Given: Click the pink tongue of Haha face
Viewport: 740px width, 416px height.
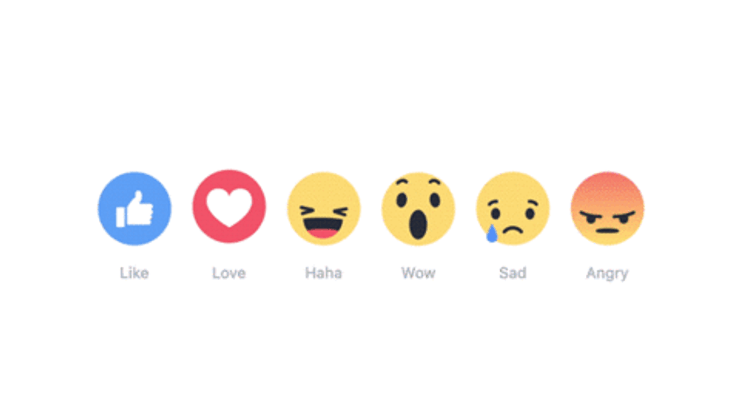Looking at the screenshot, I should point(324,232).
